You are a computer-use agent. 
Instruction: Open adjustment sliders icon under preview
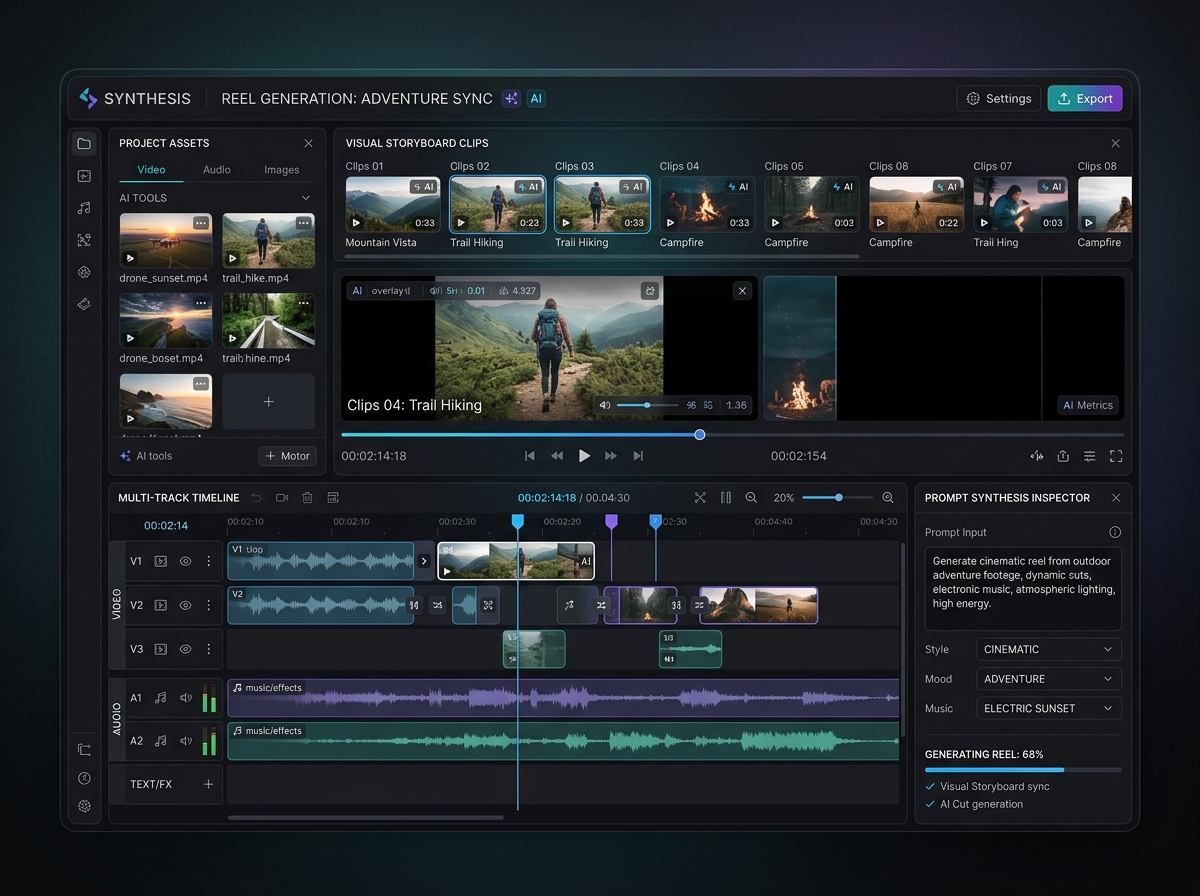1089,456
